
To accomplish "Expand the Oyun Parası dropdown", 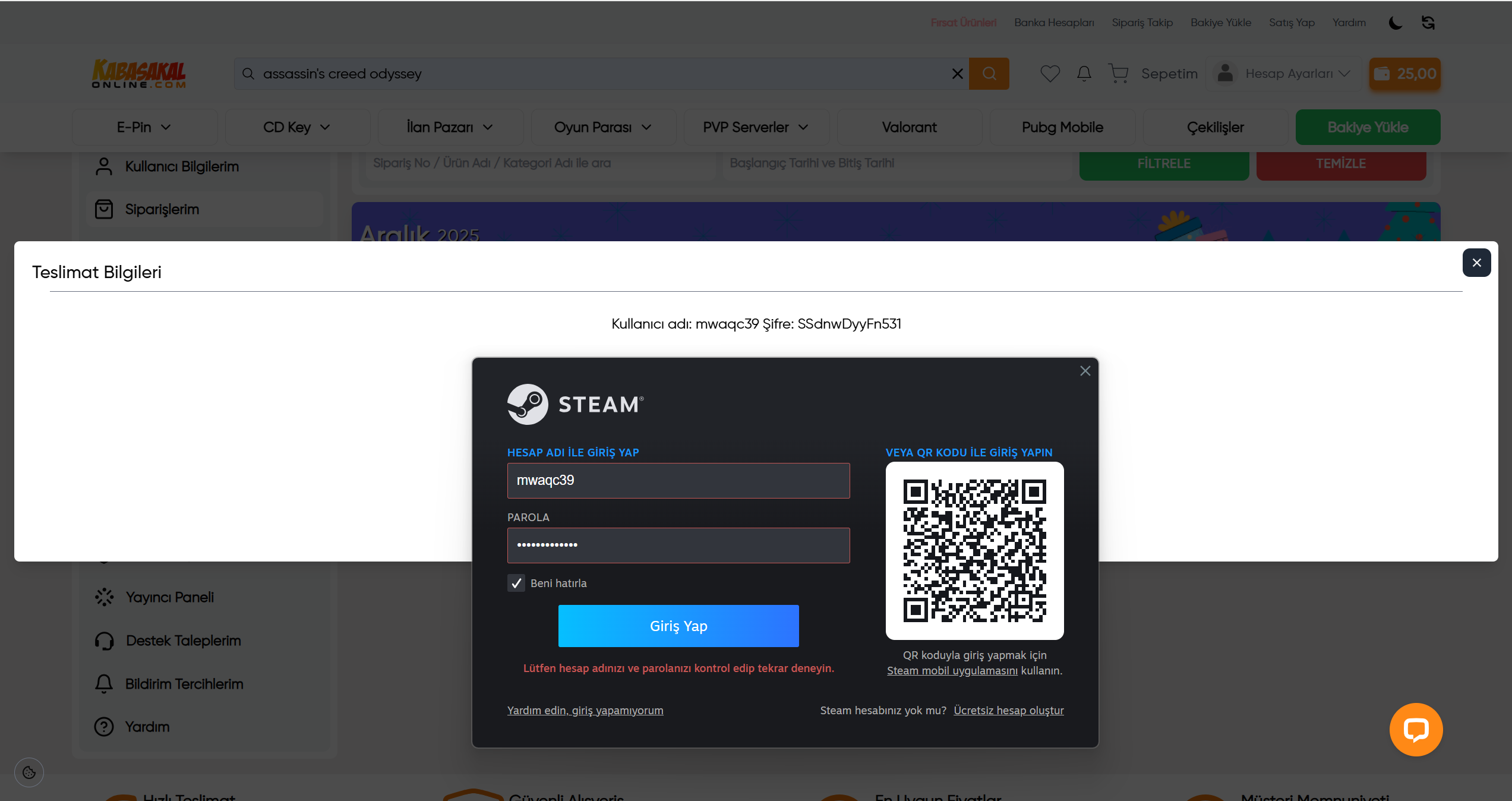I will (604, 127).
